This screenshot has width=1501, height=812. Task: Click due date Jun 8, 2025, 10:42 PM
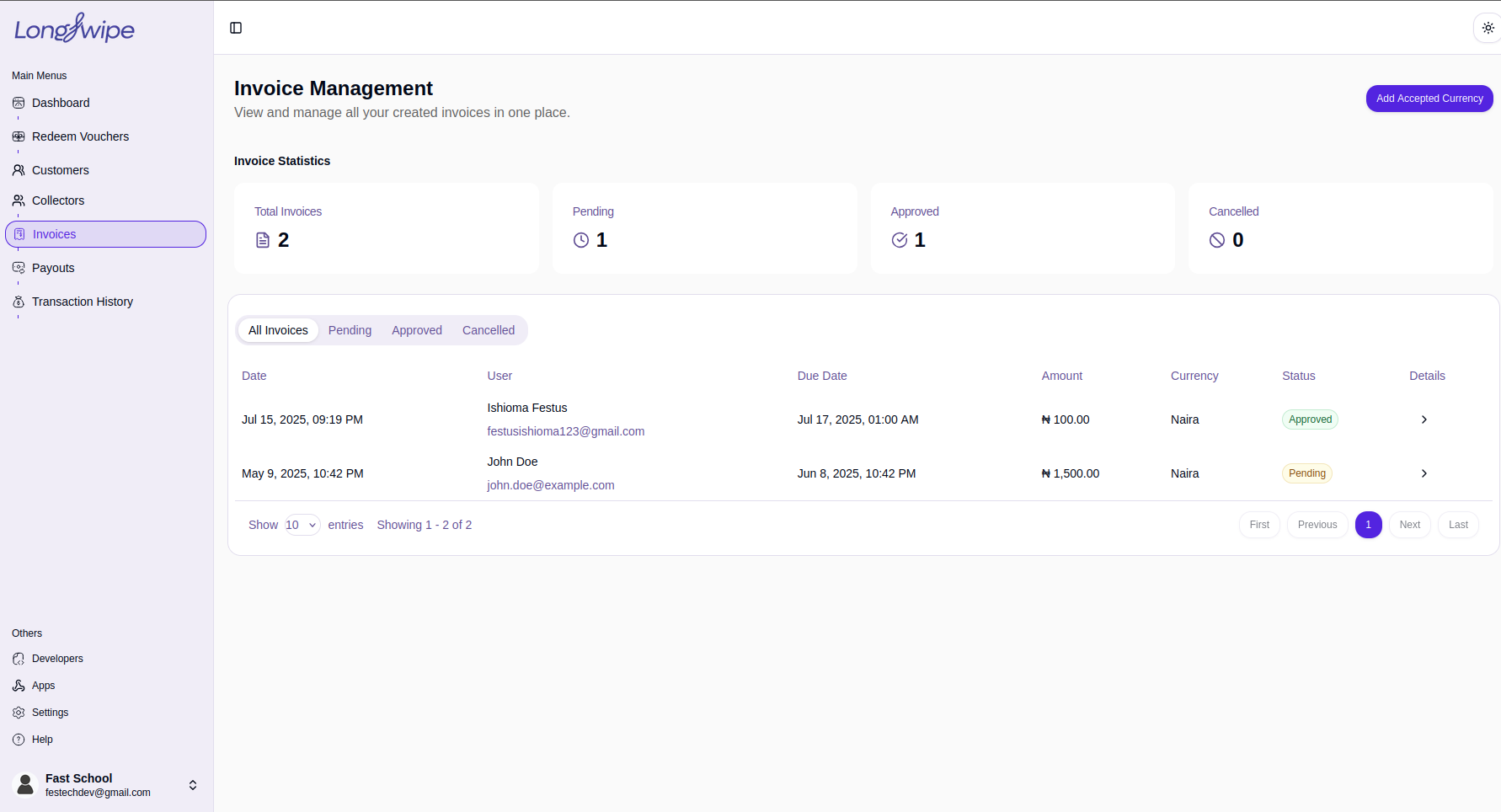click(857, 473)
